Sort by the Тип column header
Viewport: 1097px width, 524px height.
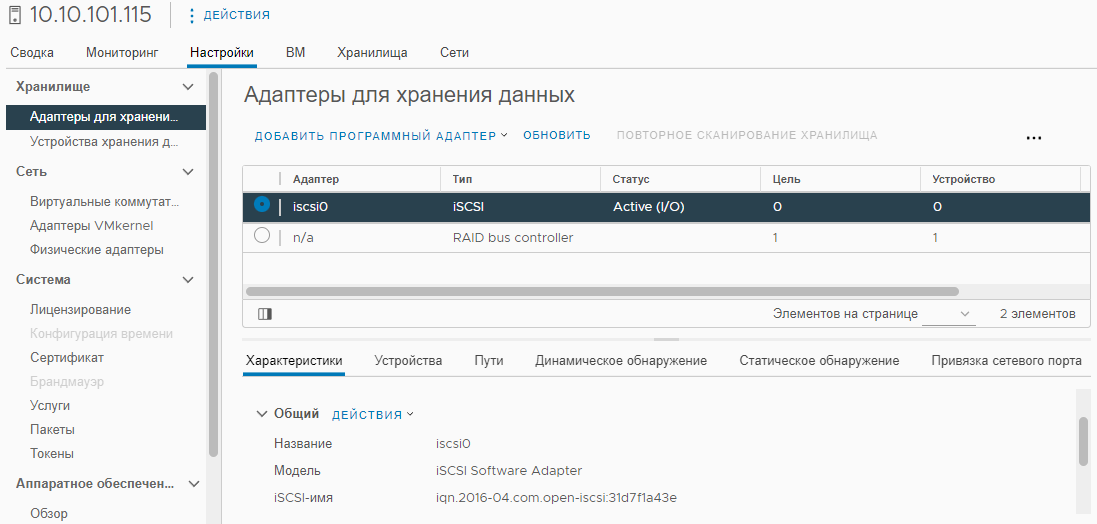click(462, 180)
